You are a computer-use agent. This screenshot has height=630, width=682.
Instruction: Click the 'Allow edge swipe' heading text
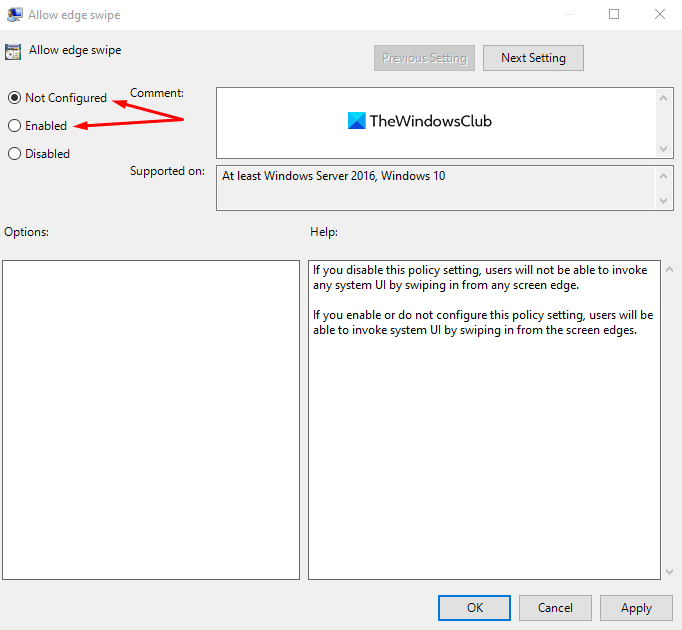point(75,50)
